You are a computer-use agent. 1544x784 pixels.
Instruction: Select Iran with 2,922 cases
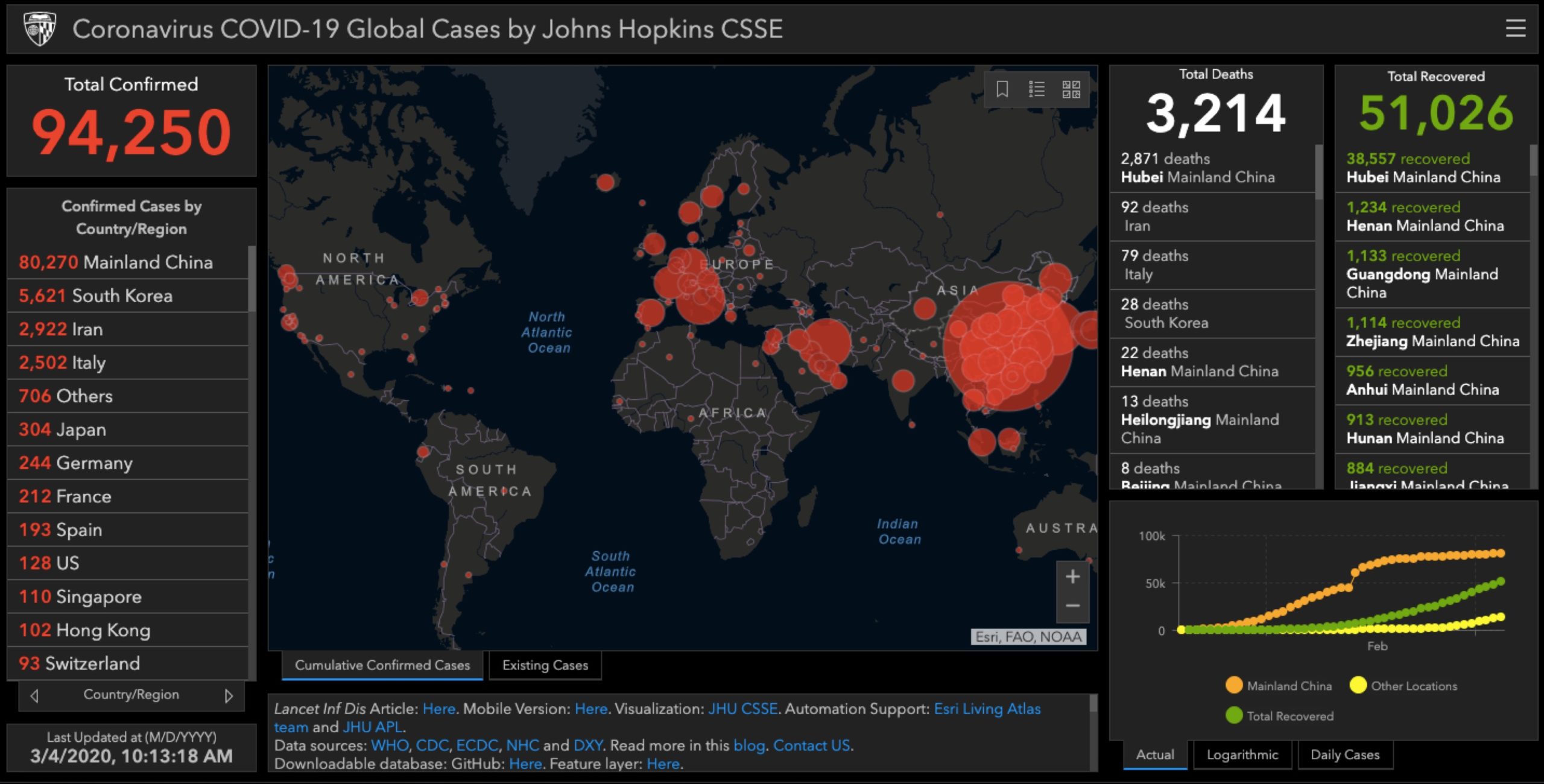pyautogui.click(x=127, y=329)
